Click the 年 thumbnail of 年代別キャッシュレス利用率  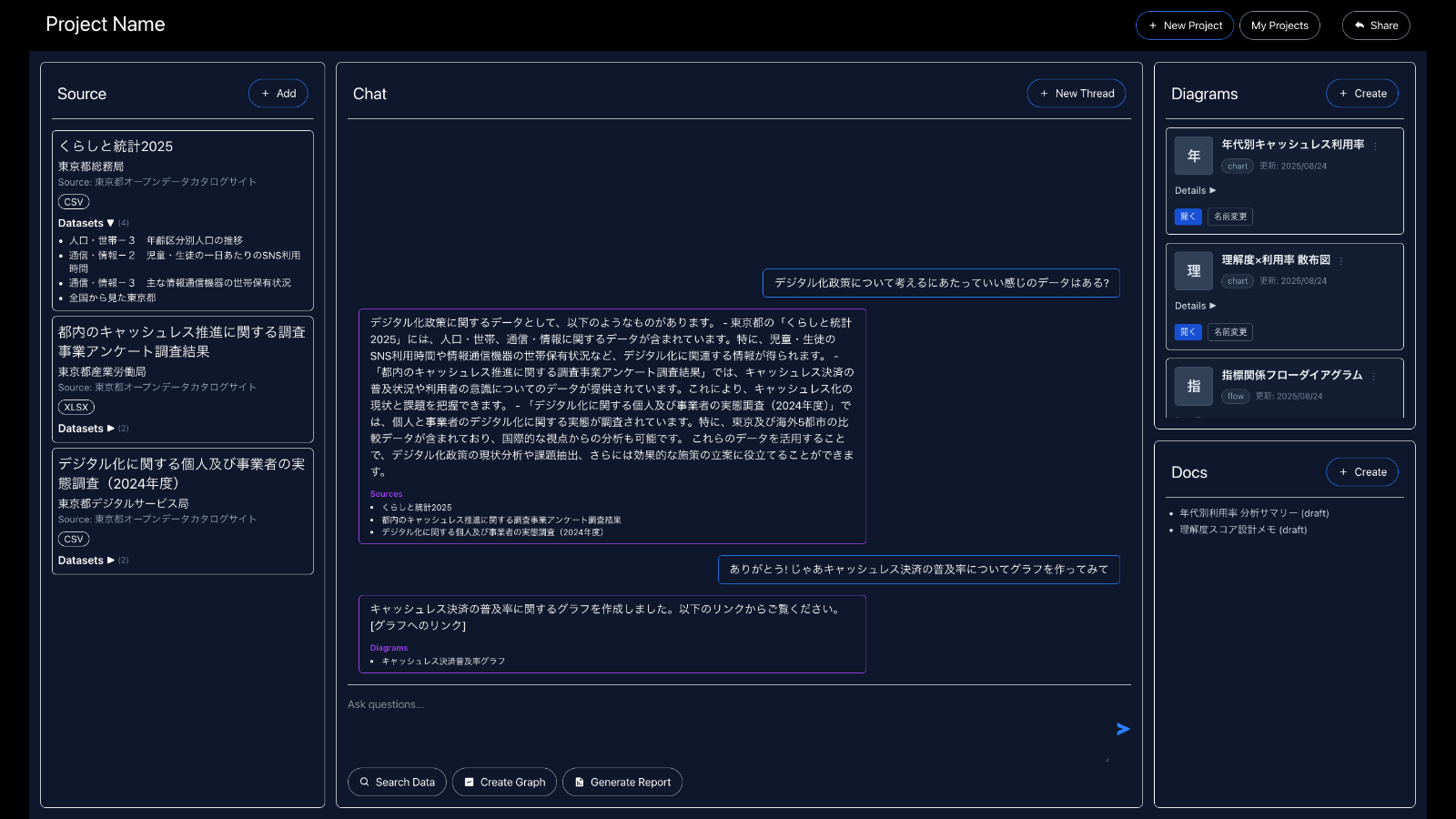1194,156
